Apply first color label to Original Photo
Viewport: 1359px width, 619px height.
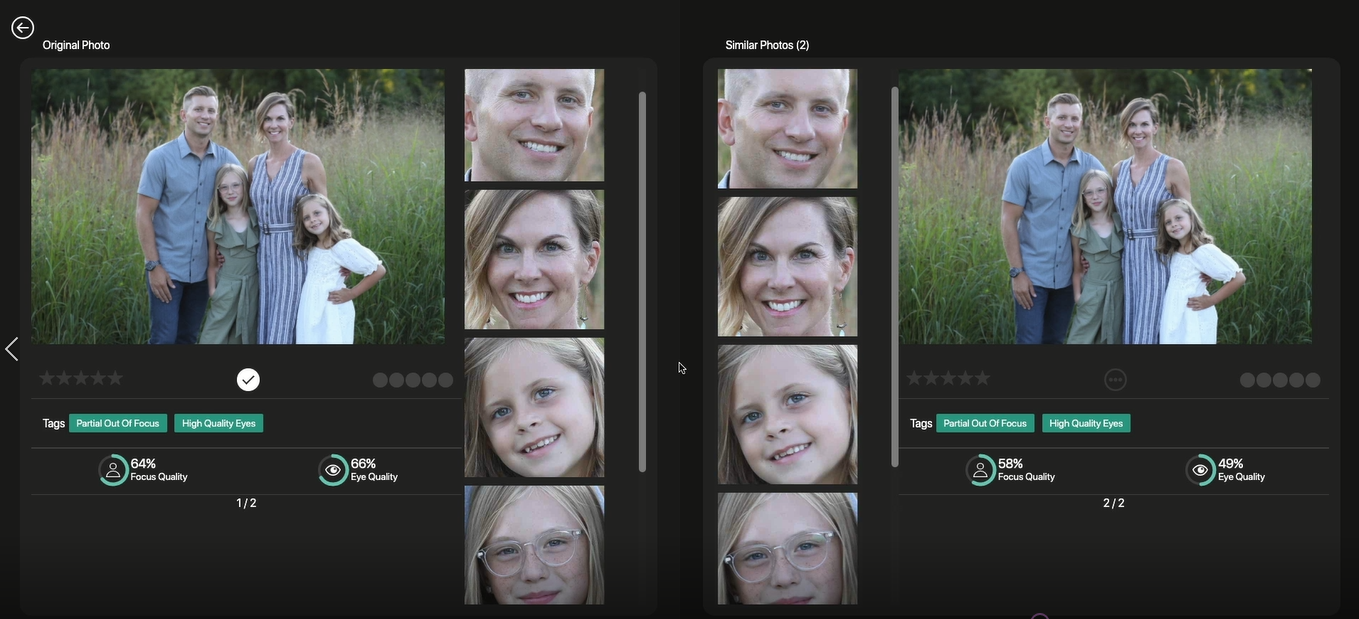click(380, 380)
